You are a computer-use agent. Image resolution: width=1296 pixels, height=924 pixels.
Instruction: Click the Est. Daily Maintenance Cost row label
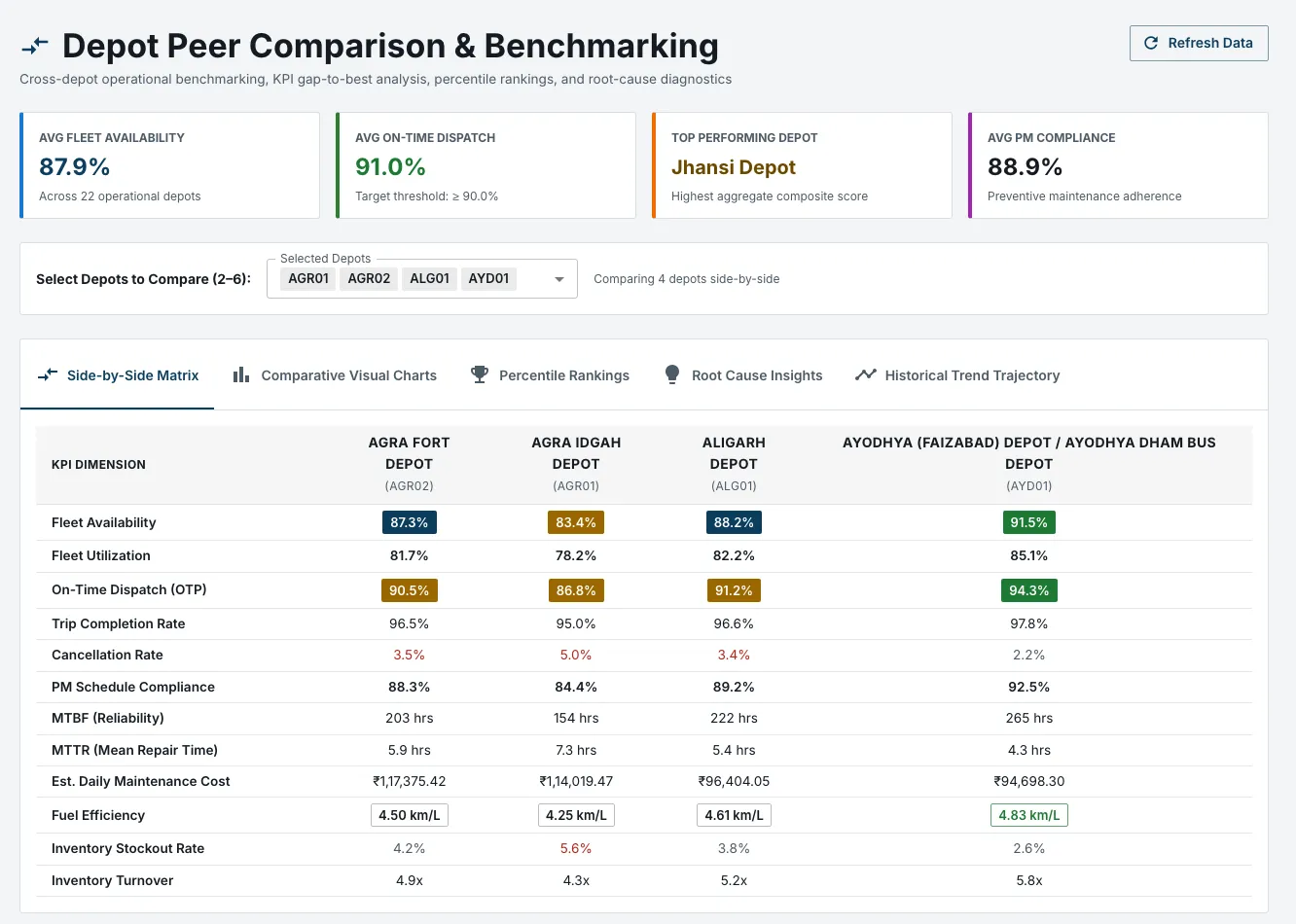pos(141,781)
